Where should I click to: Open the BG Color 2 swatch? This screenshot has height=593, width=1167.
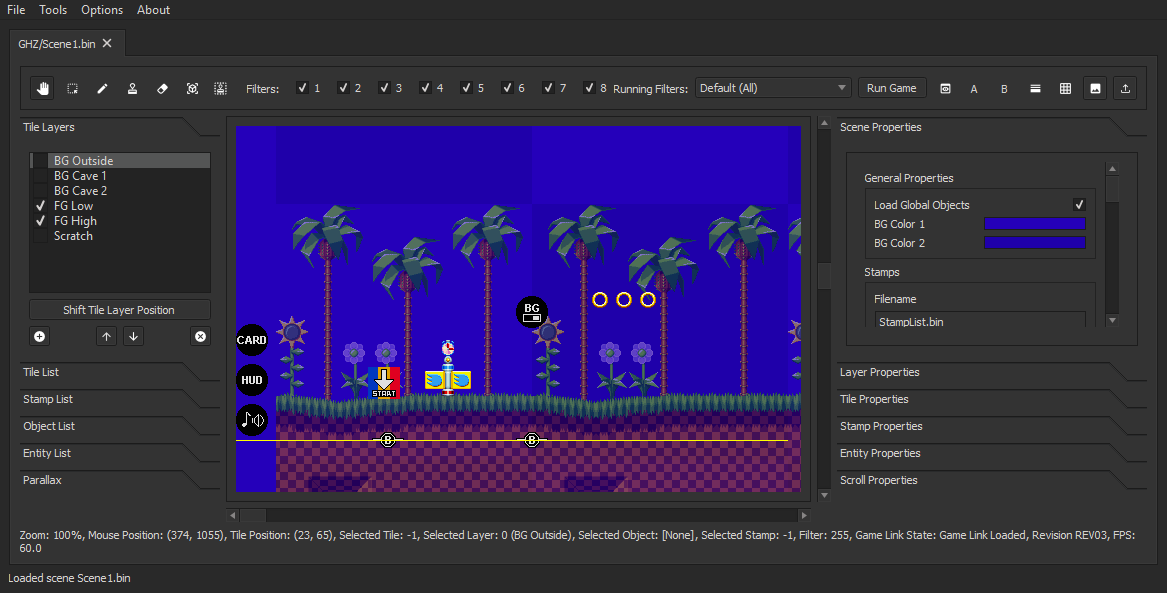pyautogui.click(x=1035, y=243)
